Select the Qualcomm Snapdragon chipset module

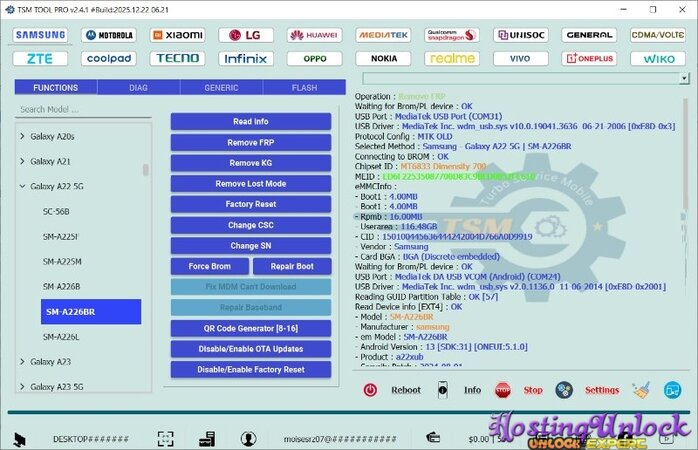click(x=451, y=35)
